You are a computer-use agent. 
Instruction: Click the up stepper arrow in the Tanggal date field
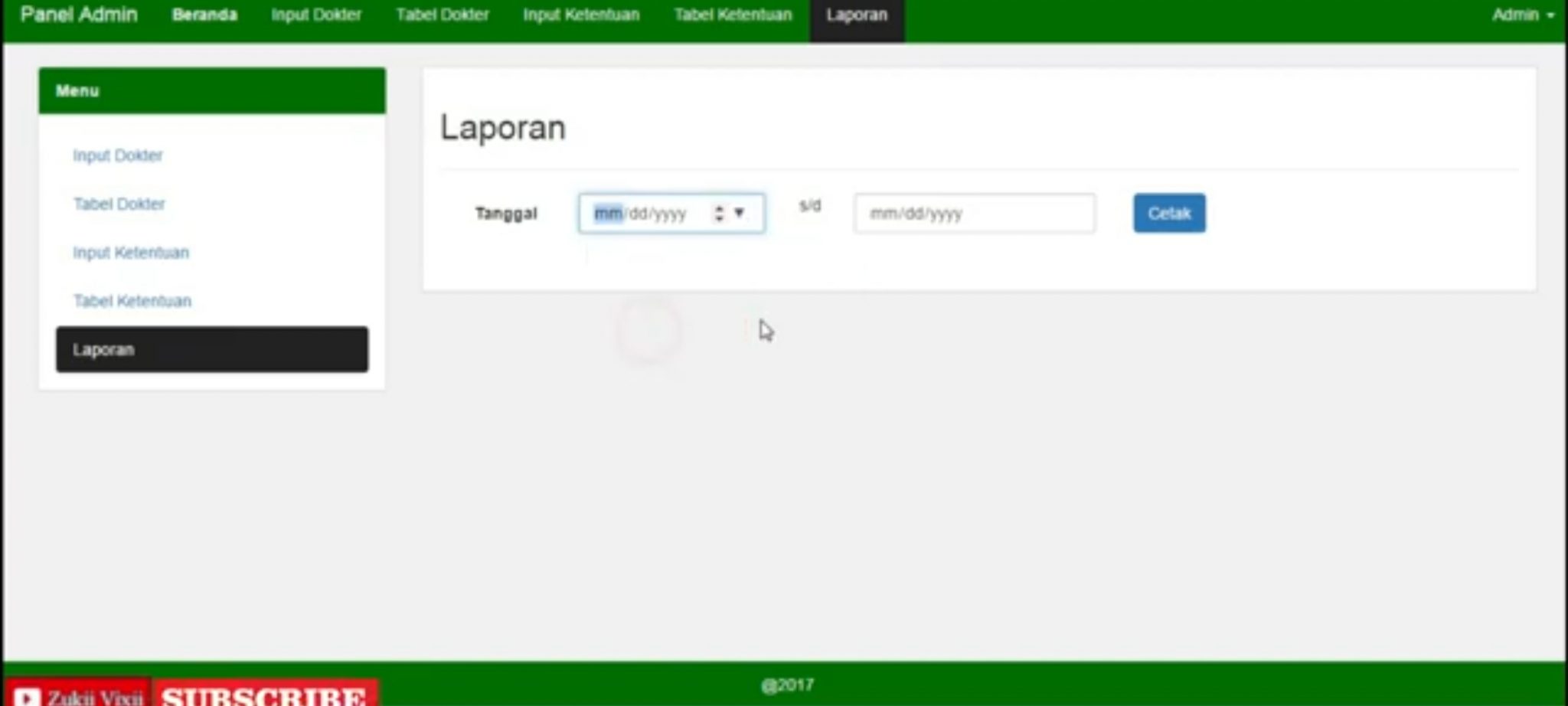[x=718, y=208]
